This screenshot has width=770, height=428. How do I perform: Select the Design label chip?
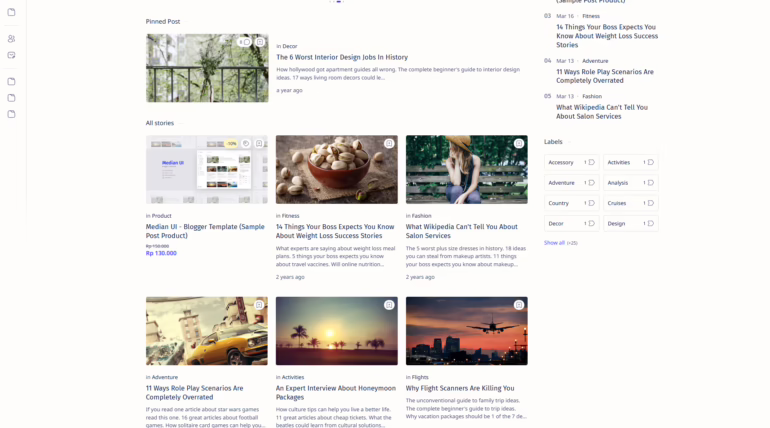click(x=631, y=223)
